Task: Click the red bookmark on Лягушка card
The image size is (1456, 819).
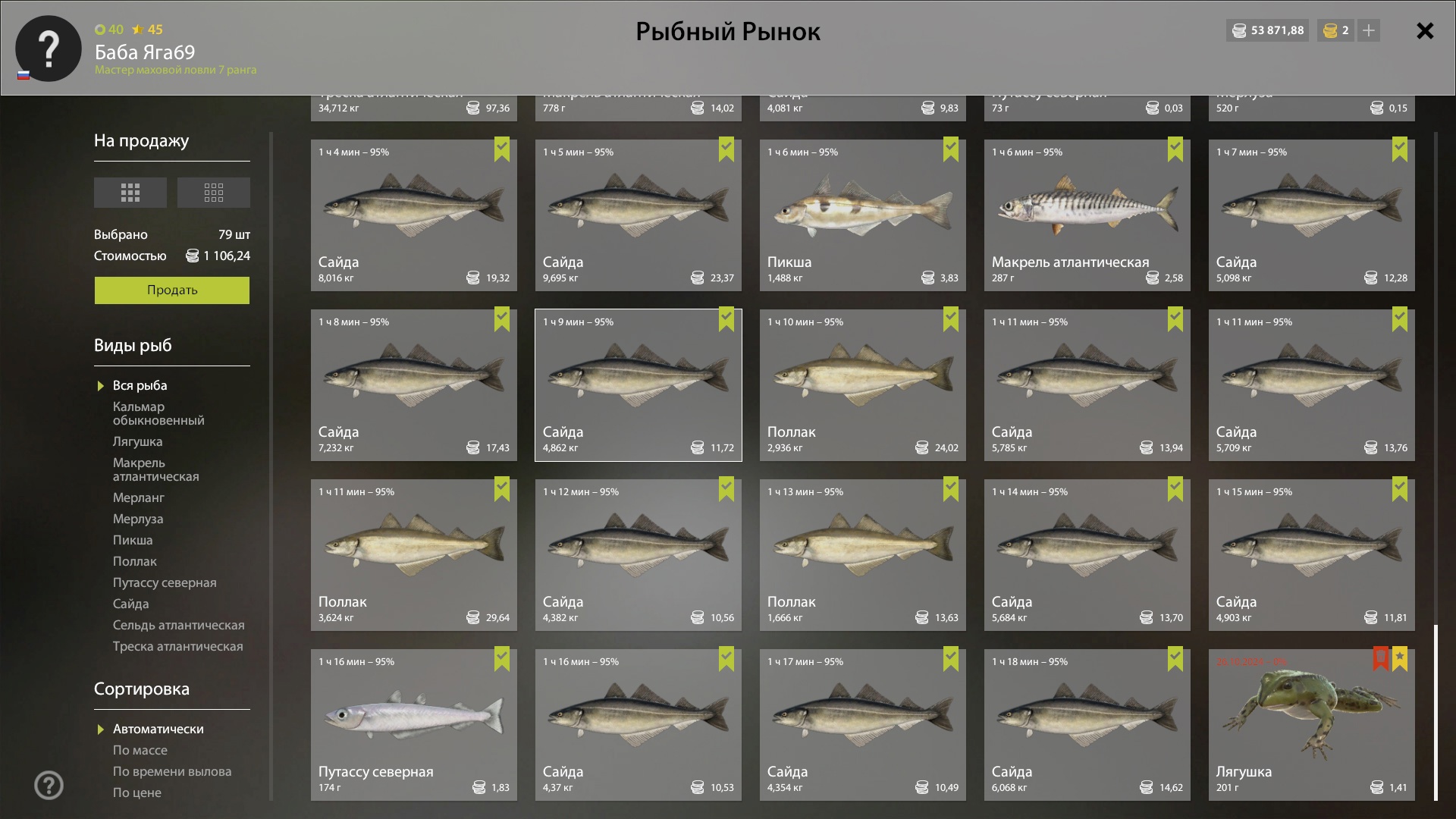Action: point(1381,658)
